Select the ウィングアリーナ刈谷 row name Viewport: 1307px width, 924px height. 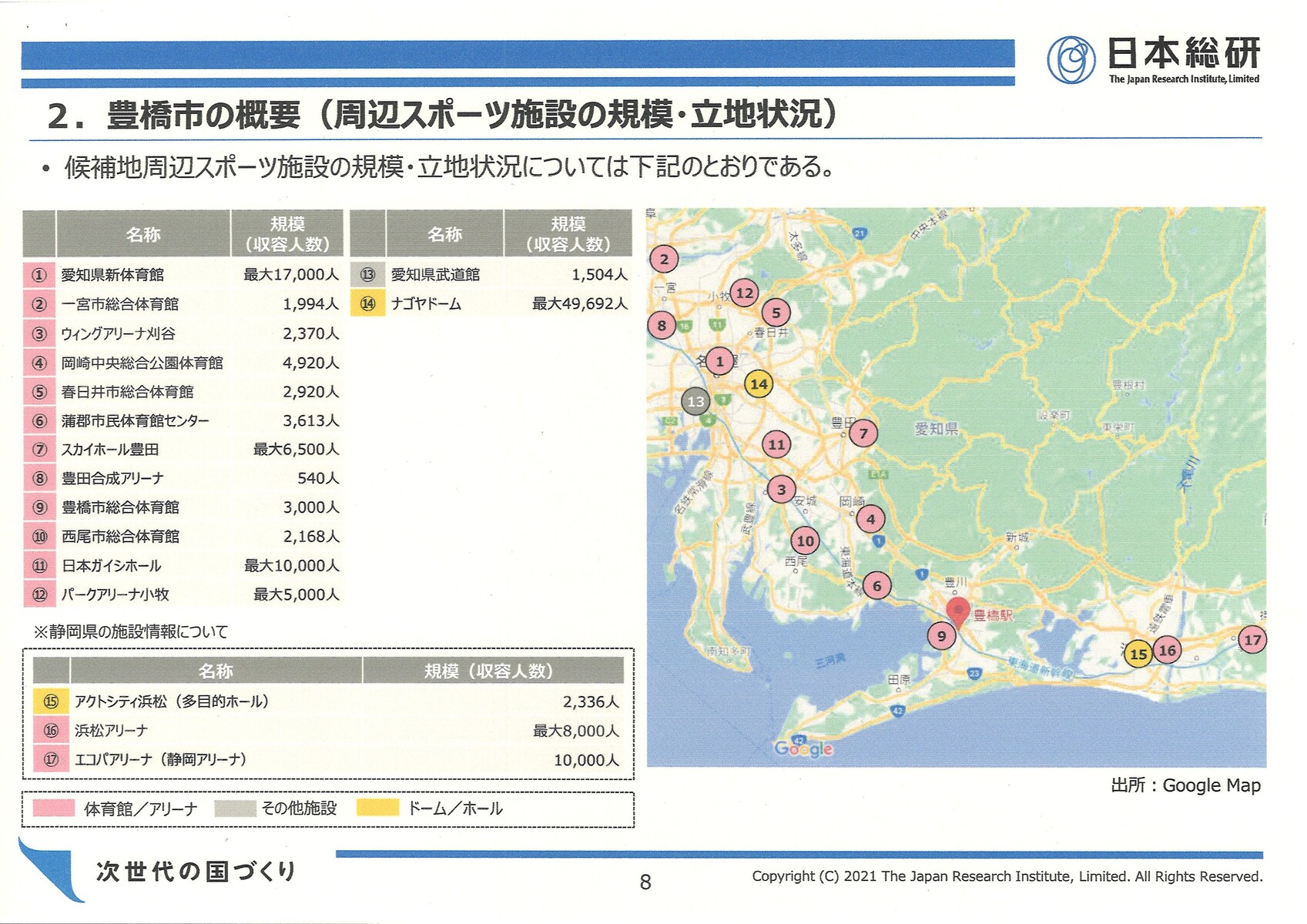pyautogui.click(x=118, y=333)
